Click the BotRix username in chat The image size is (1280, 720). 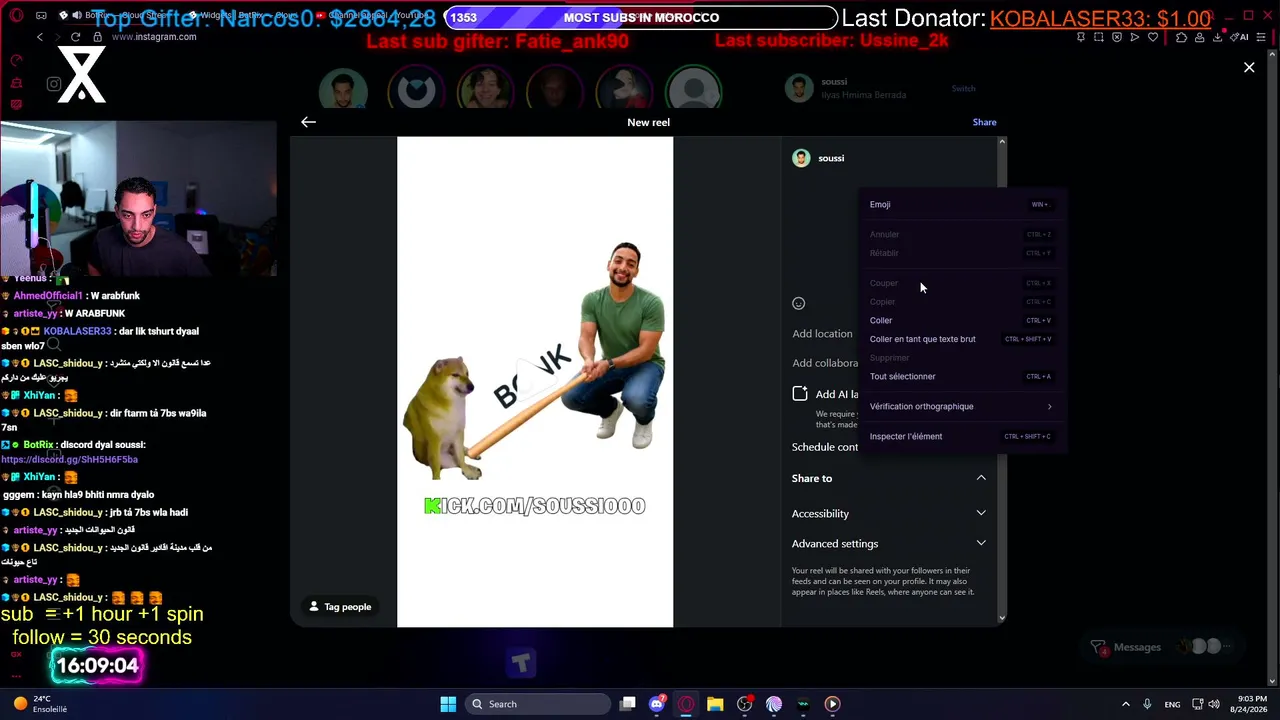click(39, 445)
